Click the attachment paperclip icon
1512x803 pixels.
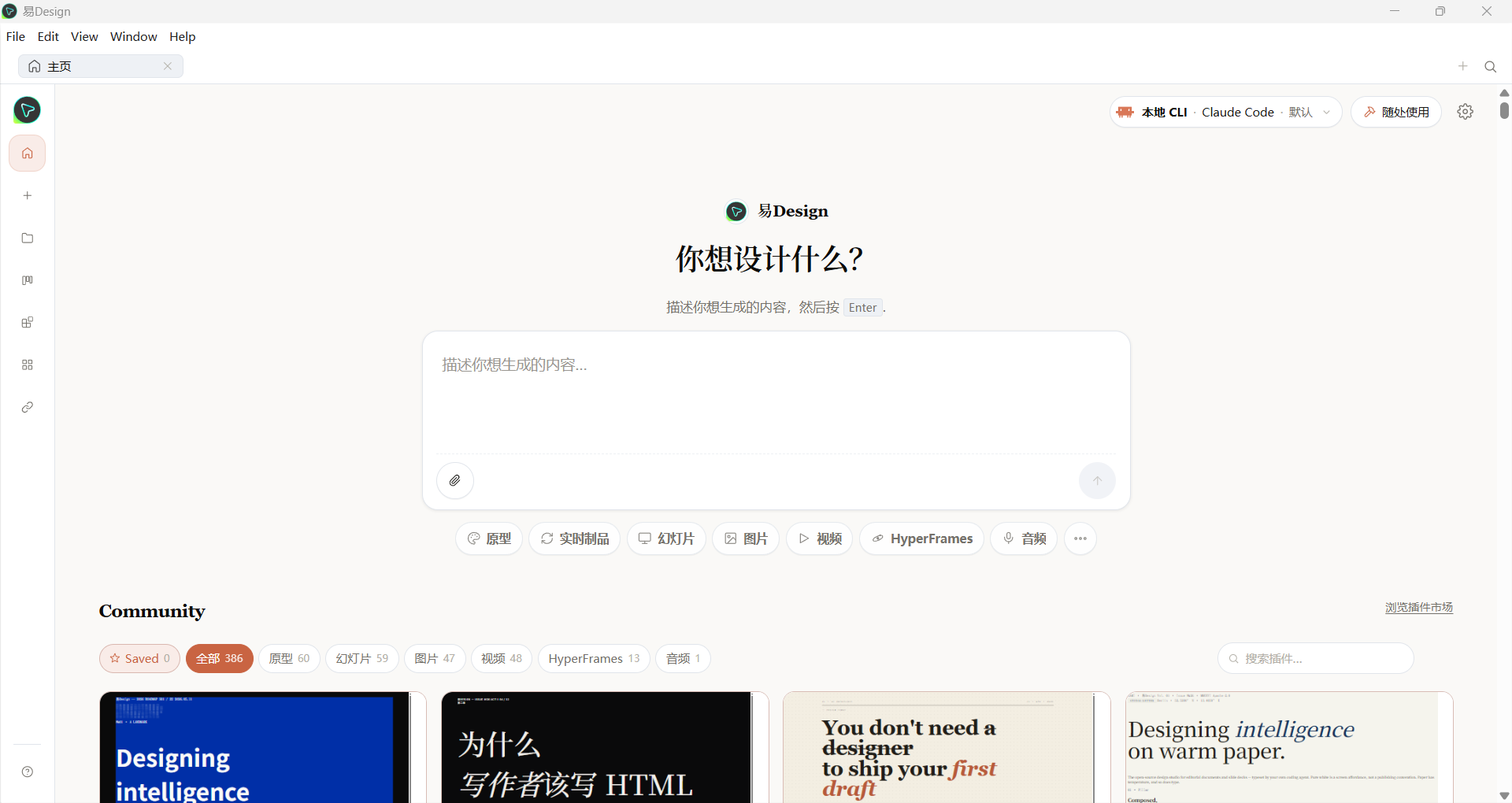[x=455, y=480]
